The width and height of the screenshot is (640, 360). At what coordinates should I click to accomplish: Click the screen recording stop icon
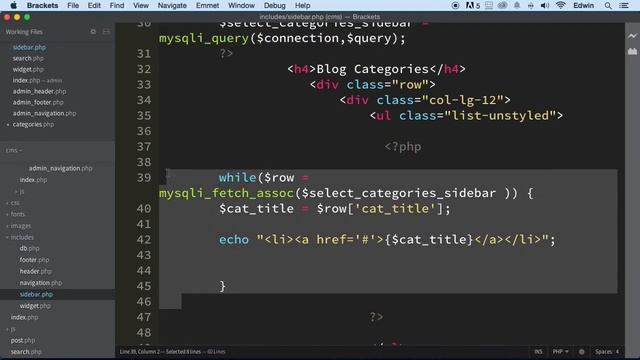click(x=455, y=6)
